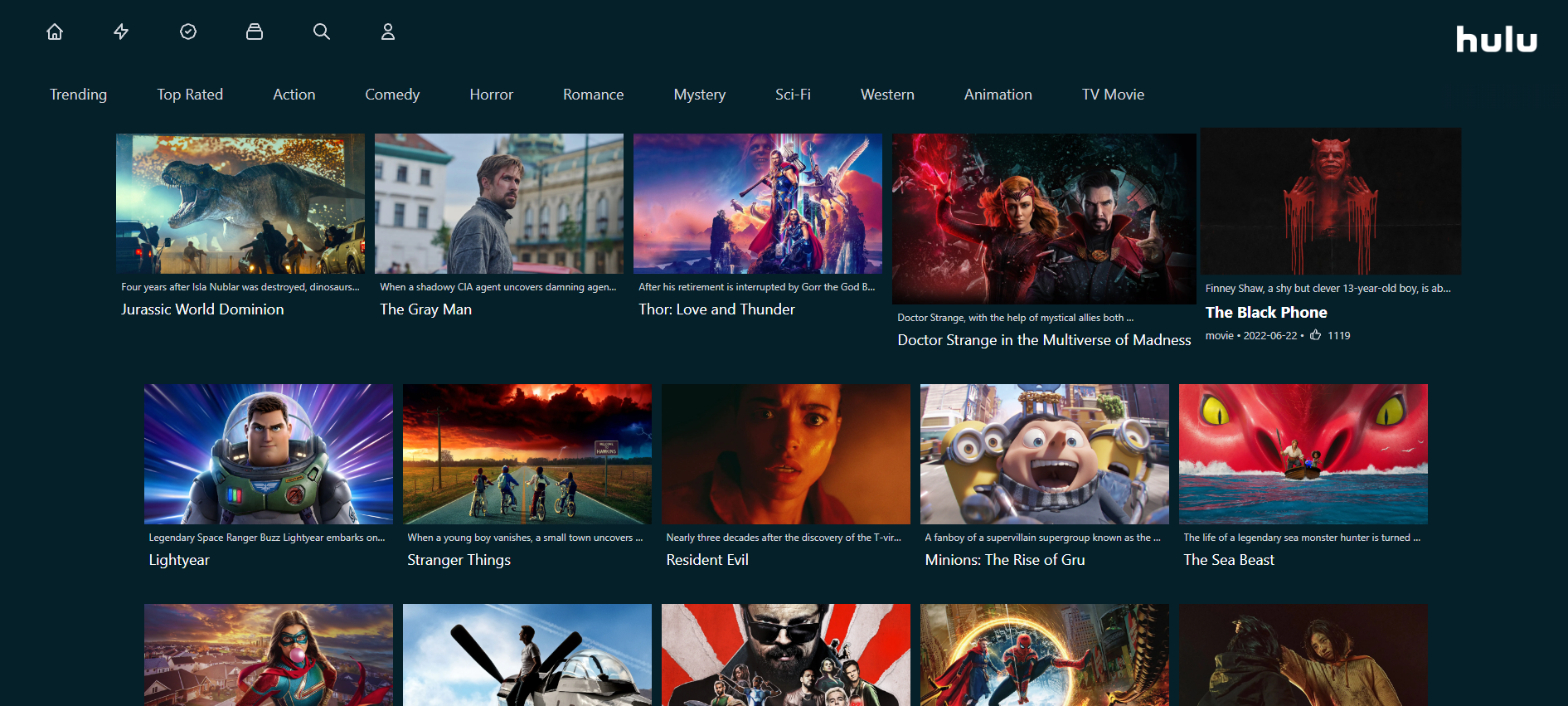Switch to the Comedy genre
Image resolution: width=1568 pixels, height=706 pixels.
click(392, 95)
